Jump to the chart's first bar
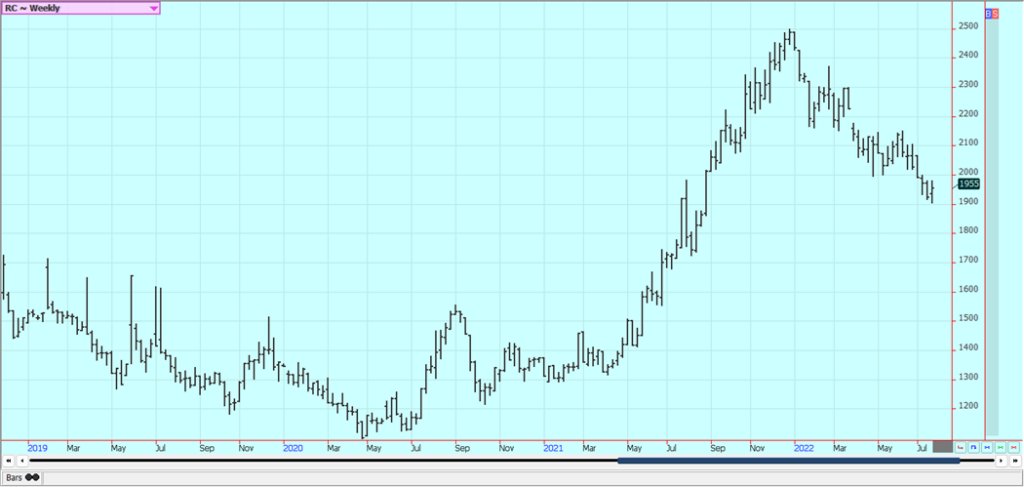 pos(8,461)
